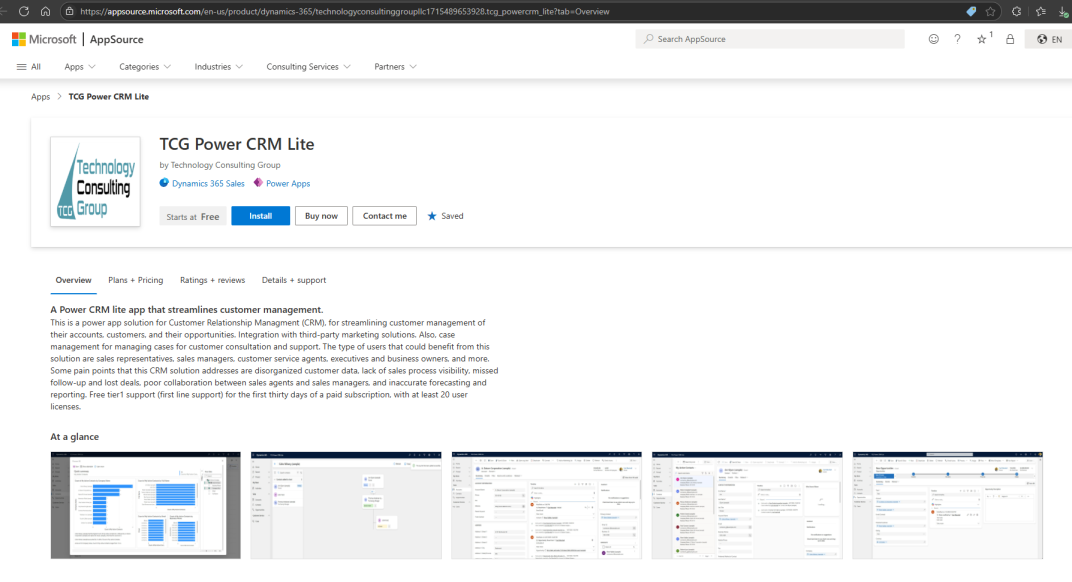
Task: Open Ratings + reviews tab
Action: point(212,280)
